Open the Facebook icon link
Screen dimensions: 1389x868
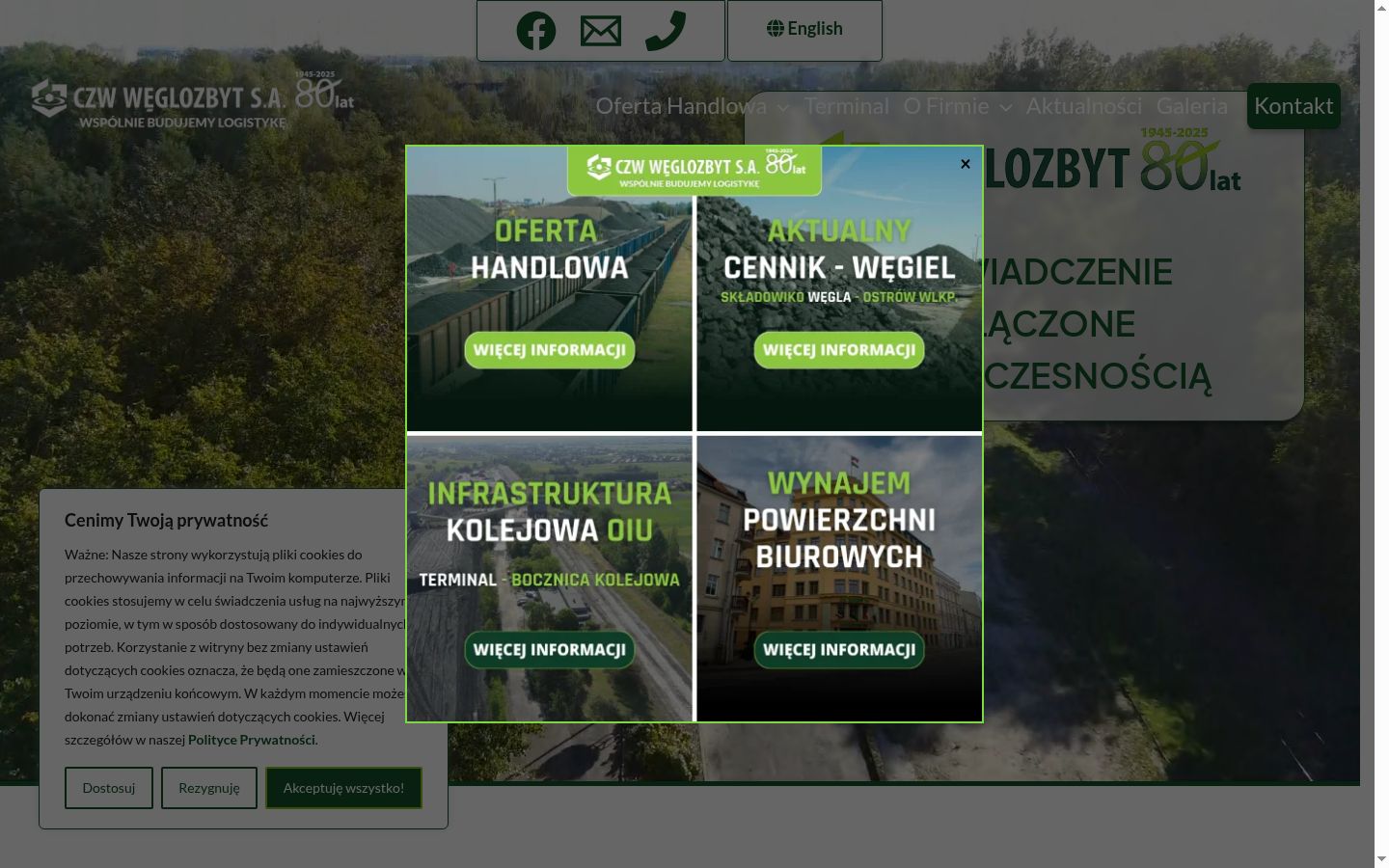pos(536,31)
